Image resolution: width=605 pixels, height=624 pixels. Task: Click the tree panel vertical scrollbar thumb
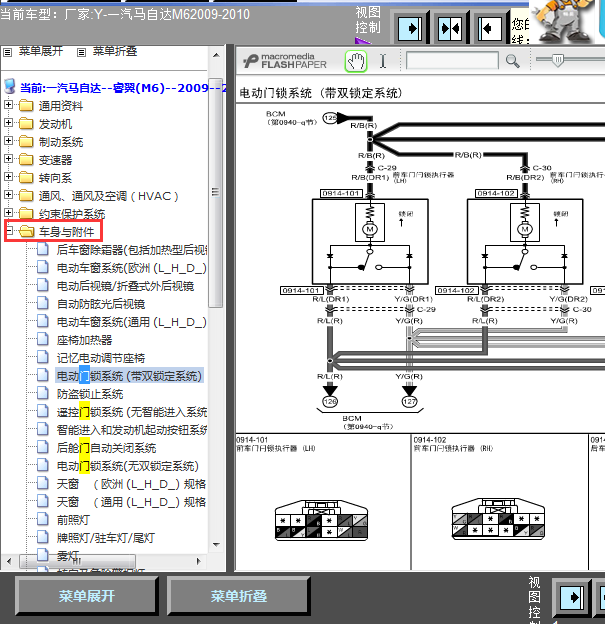[x=215, y=192]
